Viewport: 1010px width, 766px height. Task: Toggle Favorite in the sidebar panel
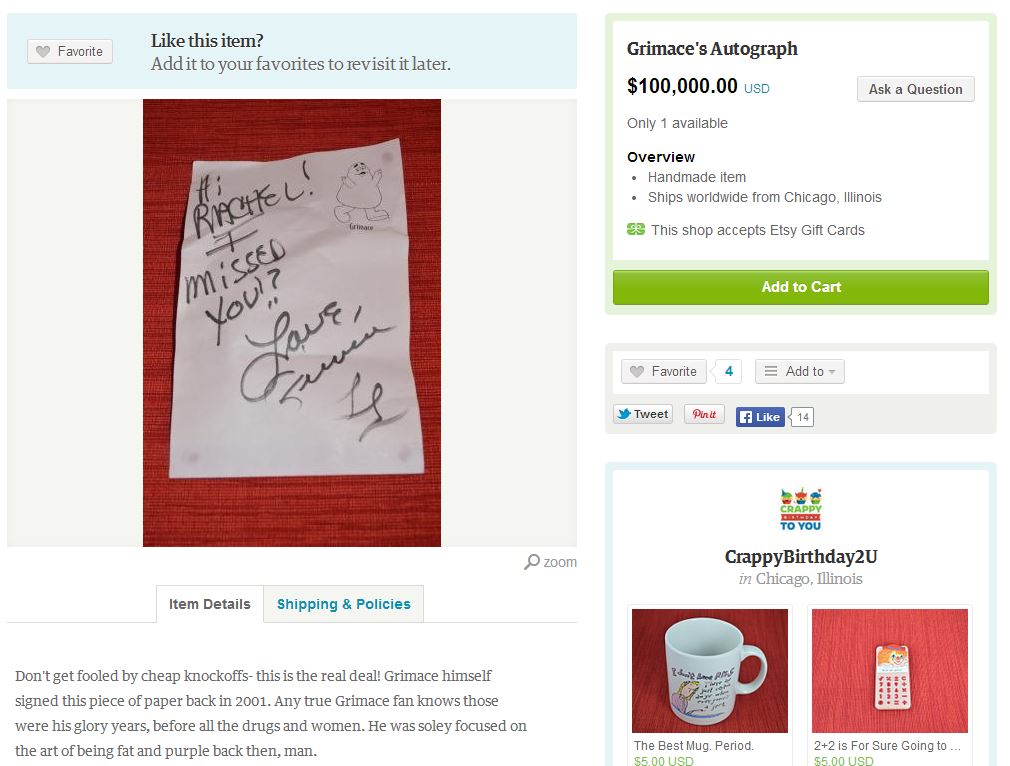click(x=663, y=371)
